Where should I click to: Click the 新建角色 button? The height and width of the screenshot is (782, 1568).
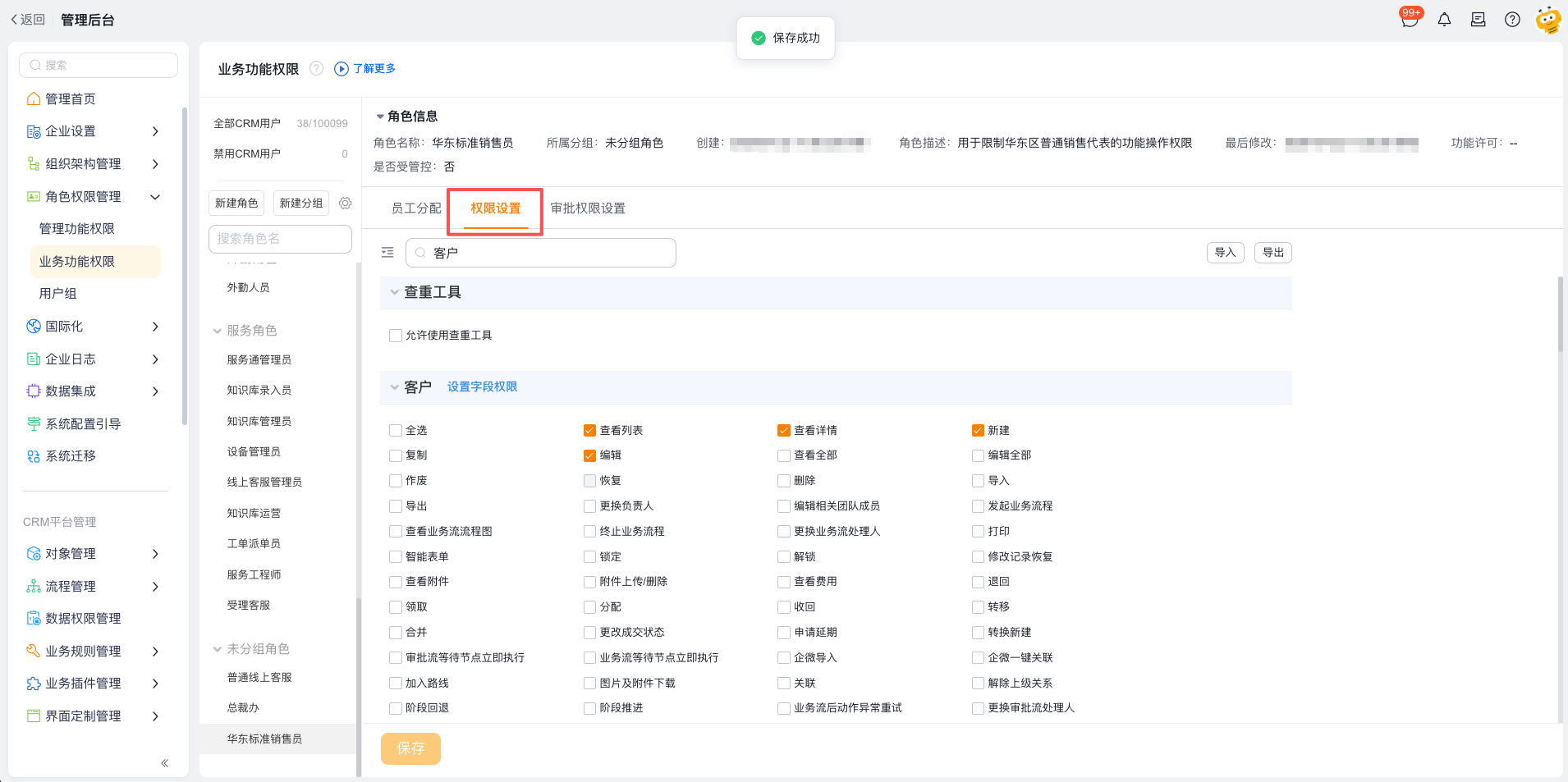(236, 203)
